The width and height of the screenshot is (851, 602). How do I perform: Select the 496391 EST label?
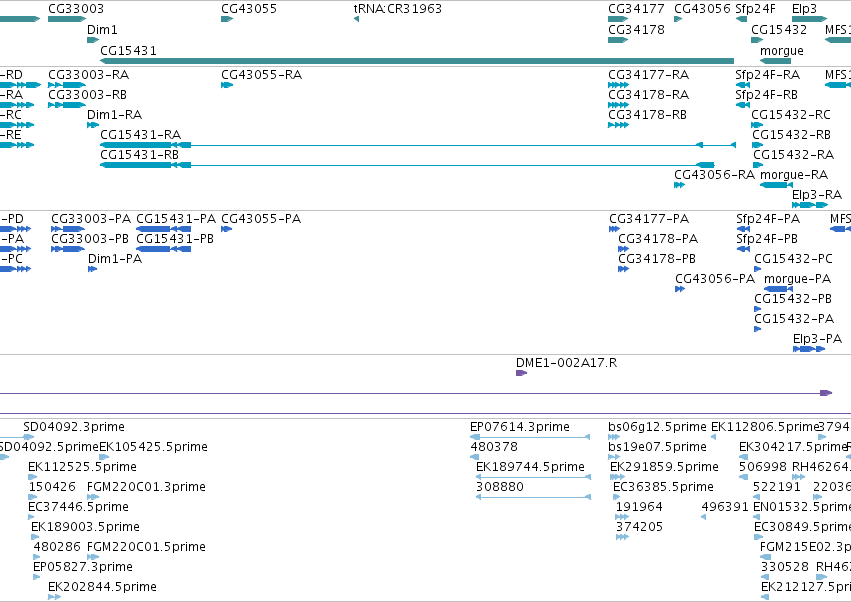725,506
